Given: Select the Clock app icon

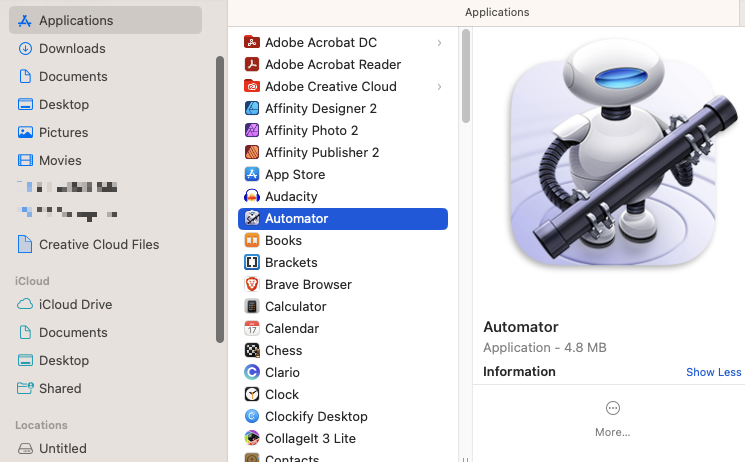Looking at the screenshot, I should tap(252, 395).
